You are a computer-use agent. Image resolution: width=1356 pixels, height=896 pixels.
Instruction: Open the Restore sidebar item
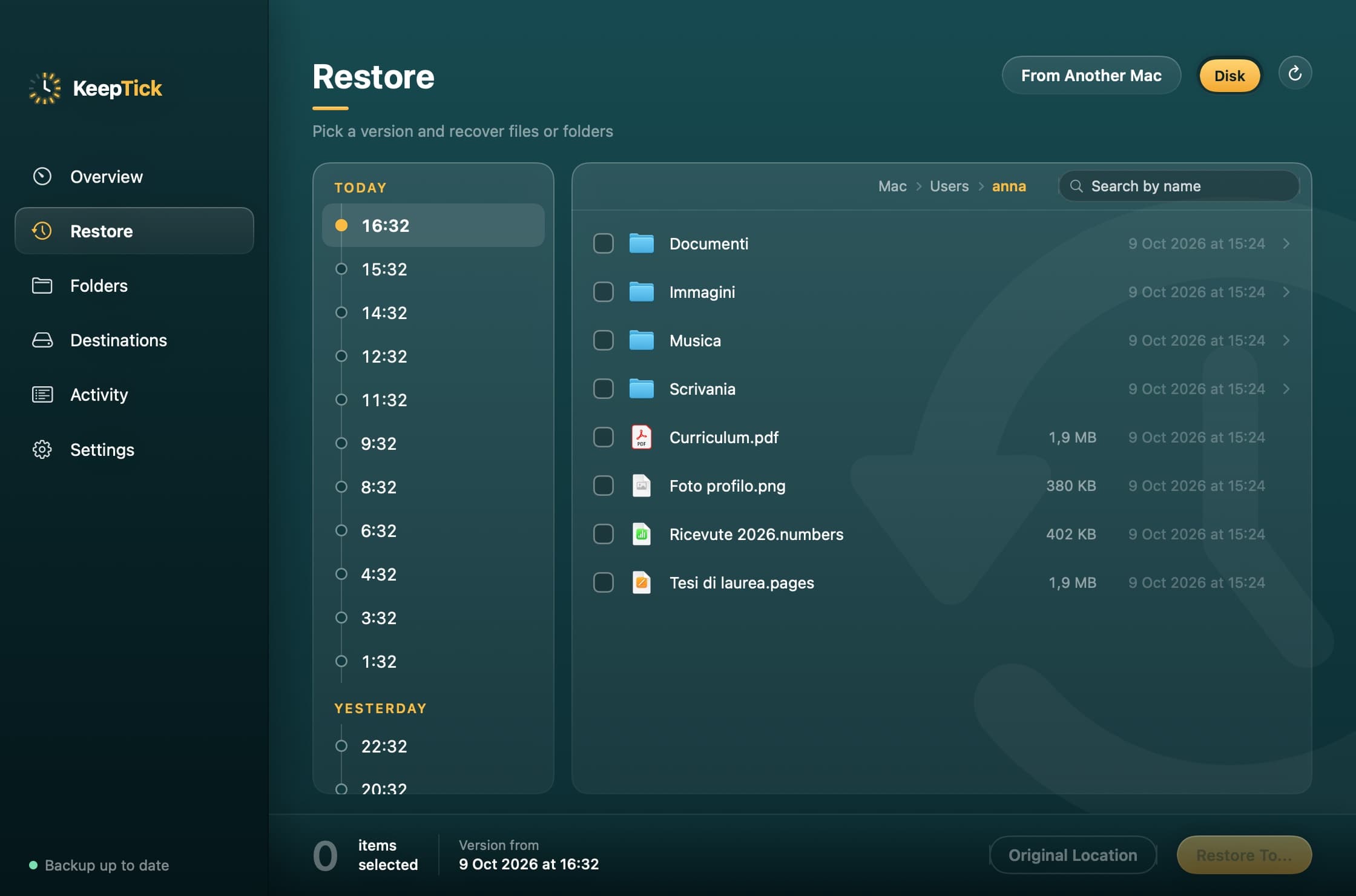point(134,231)
